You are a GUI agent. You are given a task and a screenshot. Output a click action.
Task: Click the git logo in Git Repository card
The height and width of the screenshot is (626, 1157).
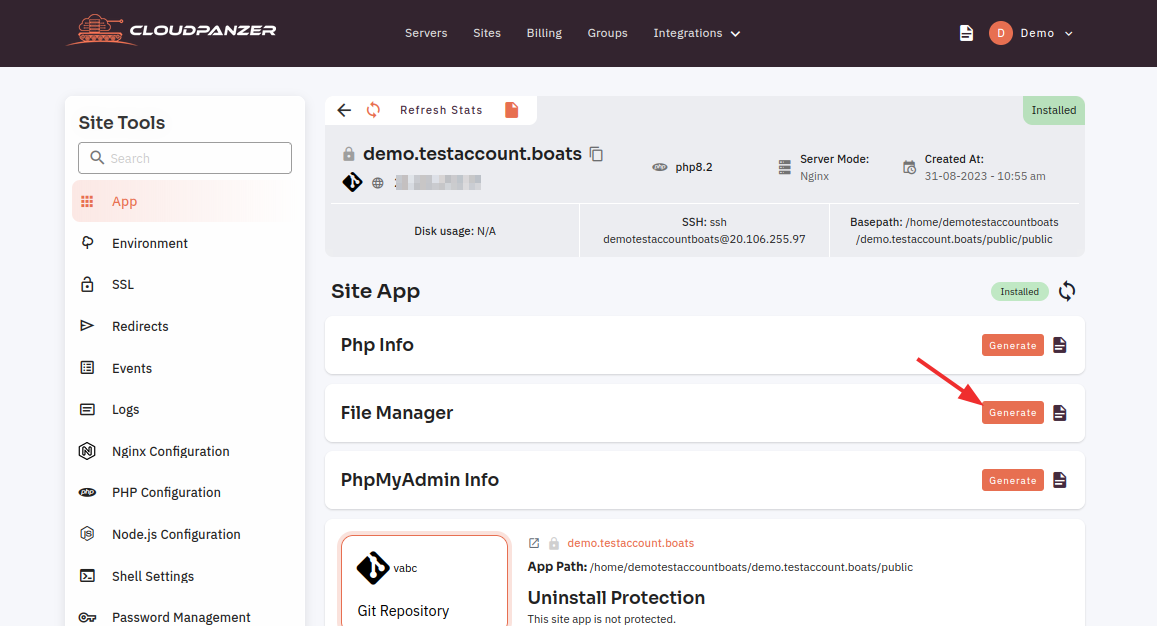(x=373, y=568)
